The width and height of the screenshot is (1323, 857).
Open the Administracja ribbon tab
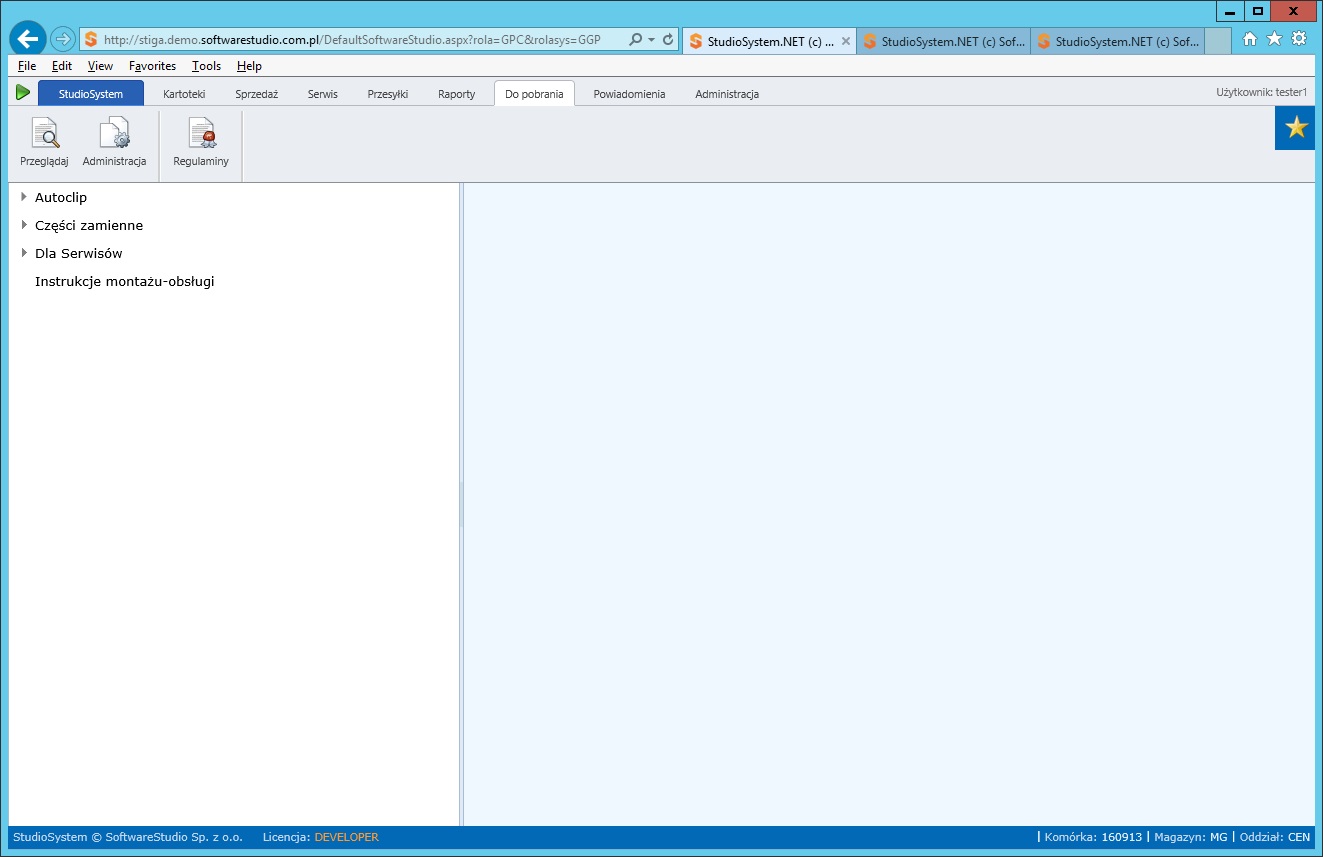coord(727,94)
